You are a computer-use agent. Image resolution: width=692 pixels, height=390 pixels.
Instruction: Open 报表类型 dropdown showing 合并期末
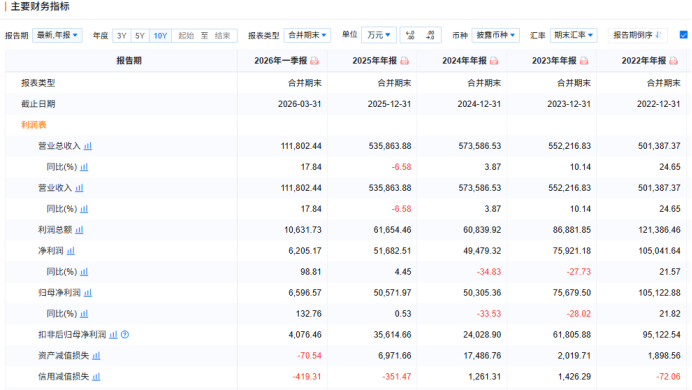pos(307,35)
